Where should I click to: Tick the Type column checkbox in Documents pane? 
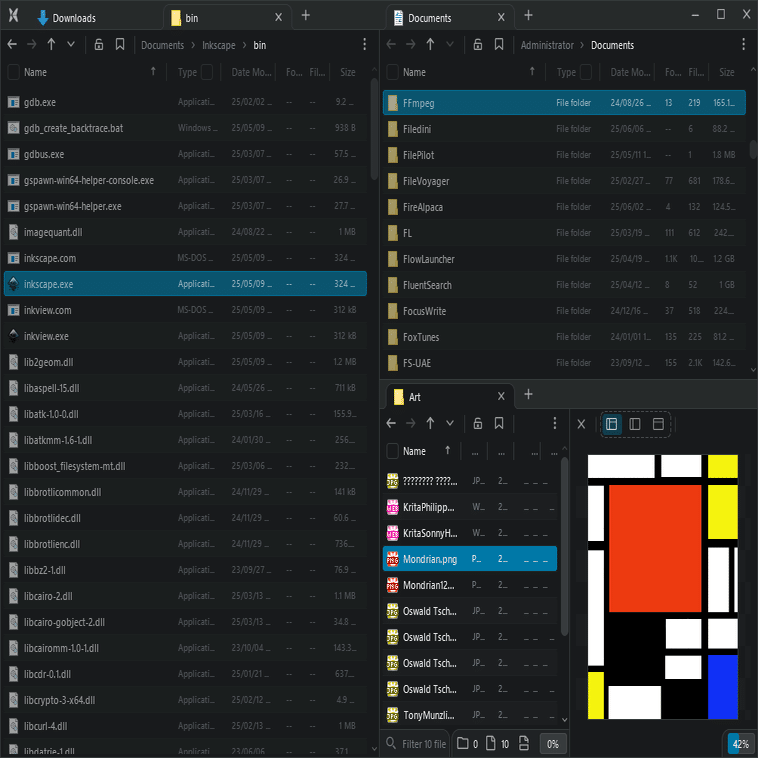pyautogui.click(x=585, y=72)
